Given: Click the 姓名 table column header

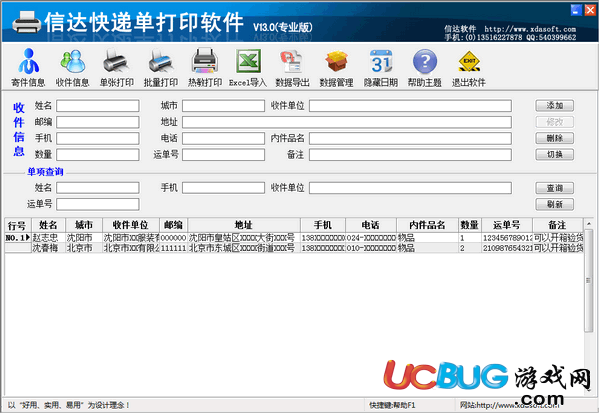Looking at the screenshot, I should point(48,225).
